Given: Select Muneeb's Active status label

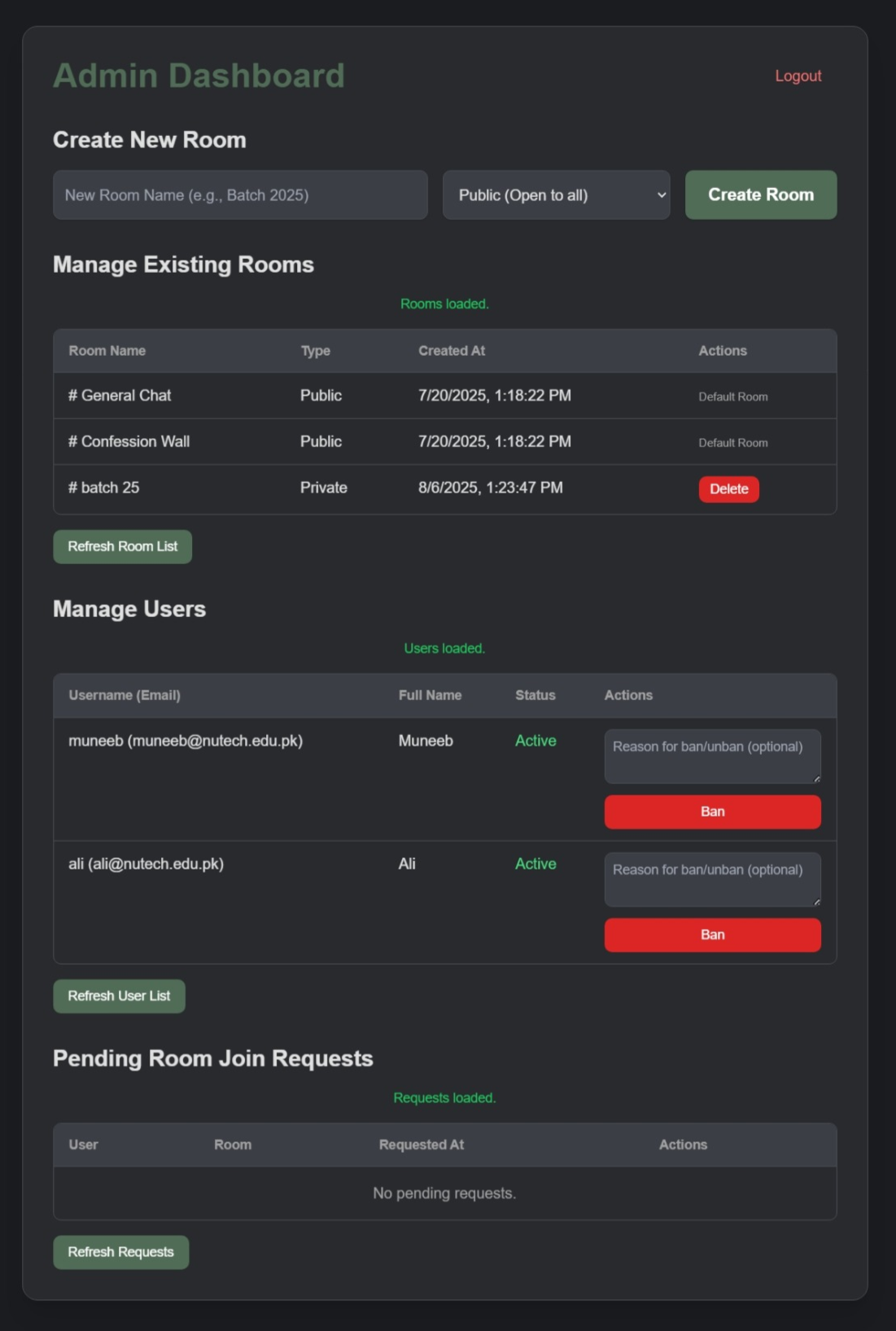Looking at the screenshot, I should (535, 741).
